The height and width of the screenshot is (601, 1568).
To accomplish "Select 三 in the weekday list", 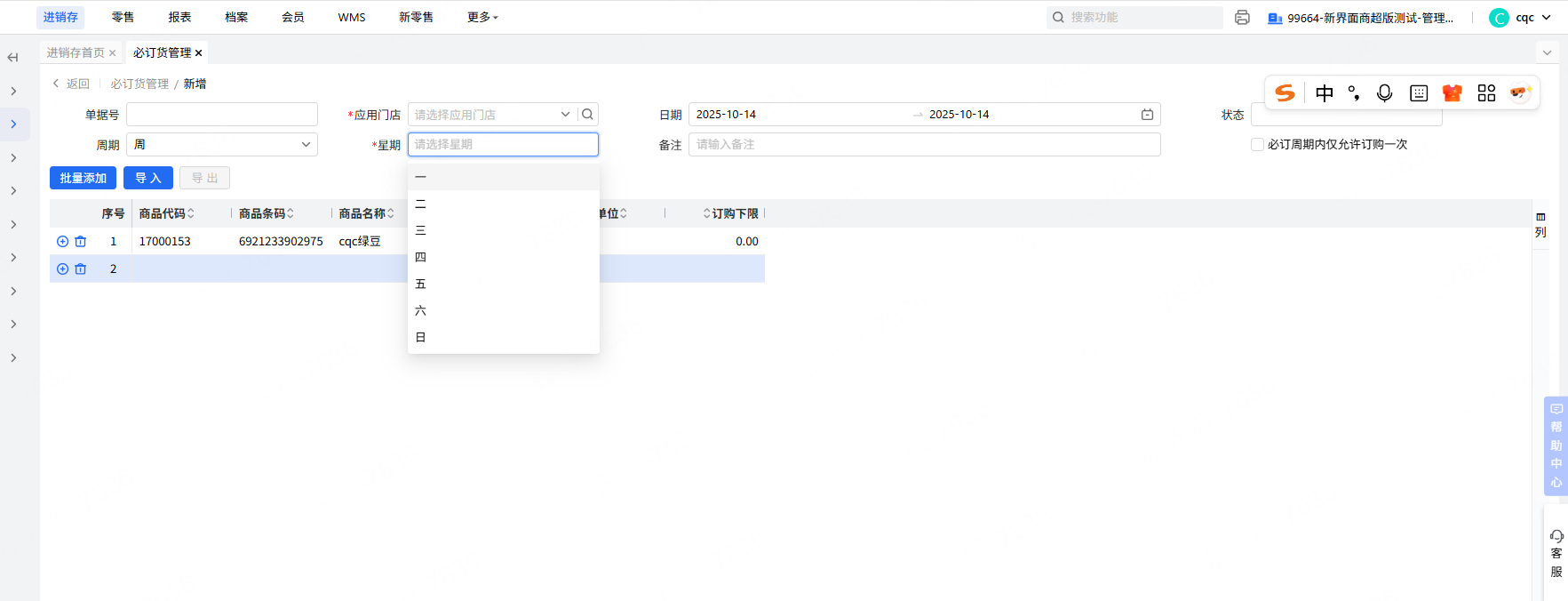I will pos(504,230).
